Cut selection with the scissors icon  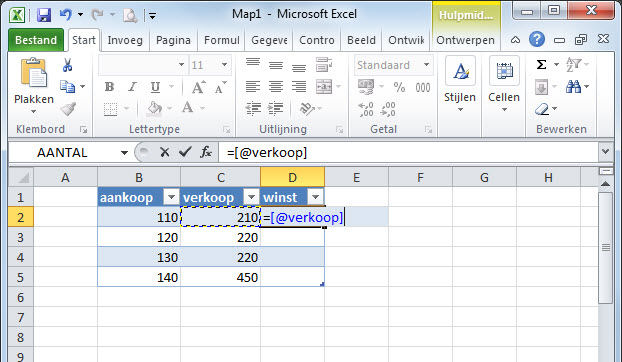tap(67, 65)
